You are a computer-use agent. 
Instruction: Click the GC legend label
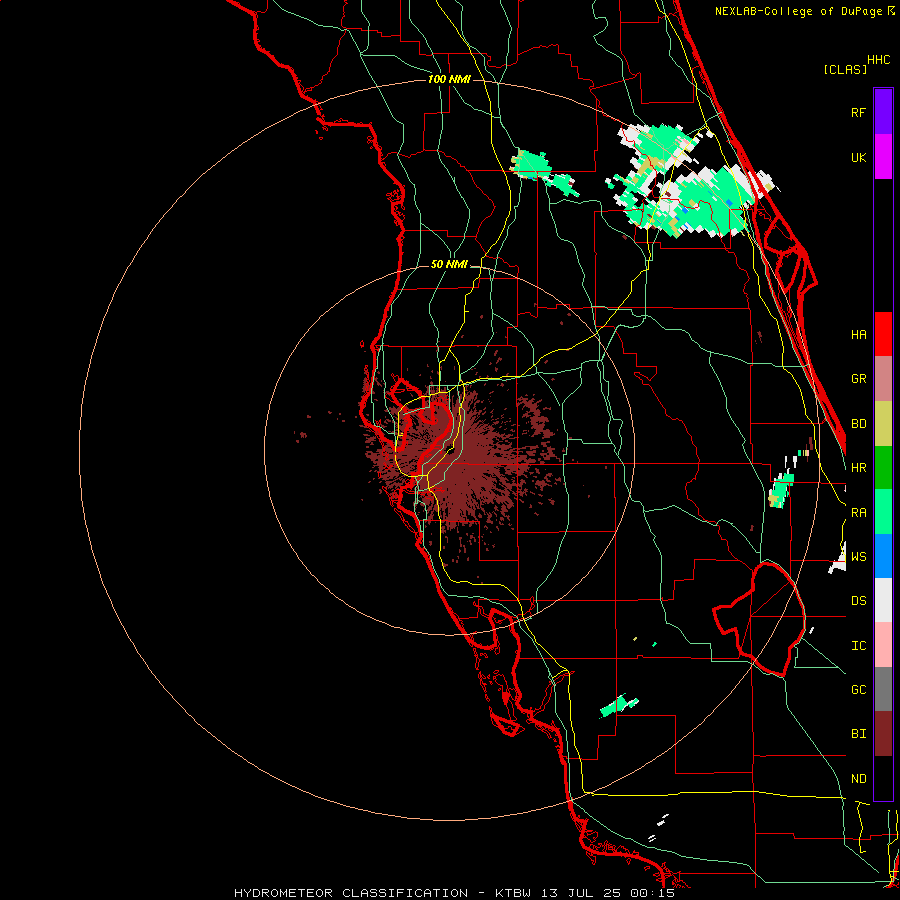coord(858,690)
